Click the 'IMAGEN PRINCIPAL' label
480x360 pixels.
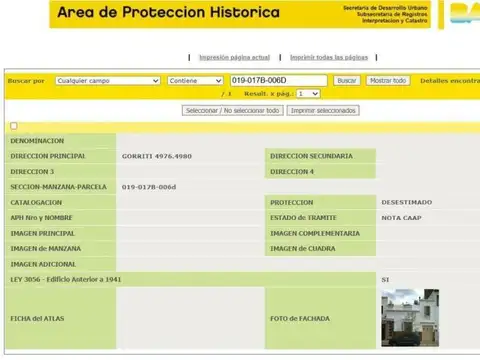pos(43,233)
